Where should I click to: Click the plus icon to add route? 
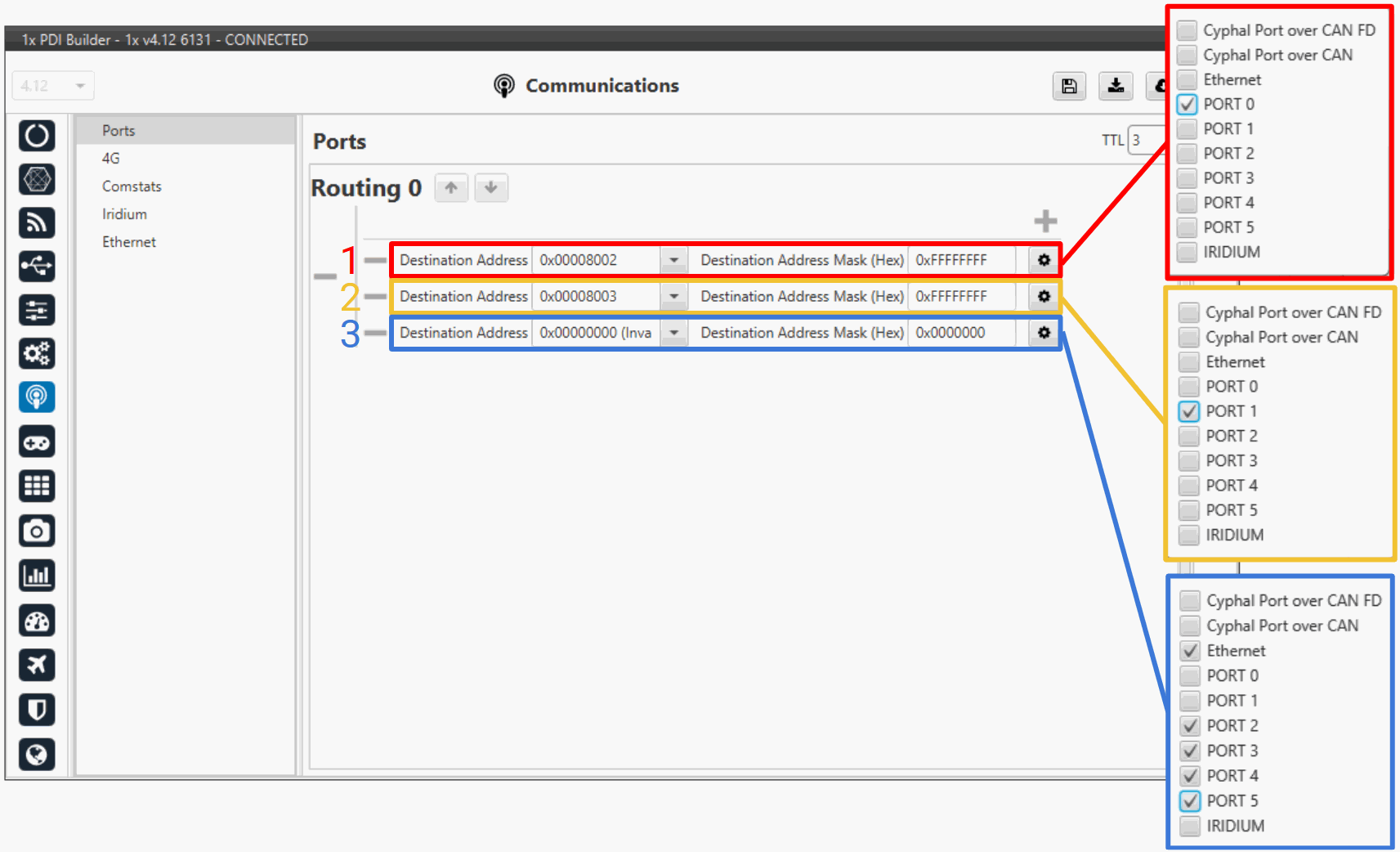[1045, 221]
